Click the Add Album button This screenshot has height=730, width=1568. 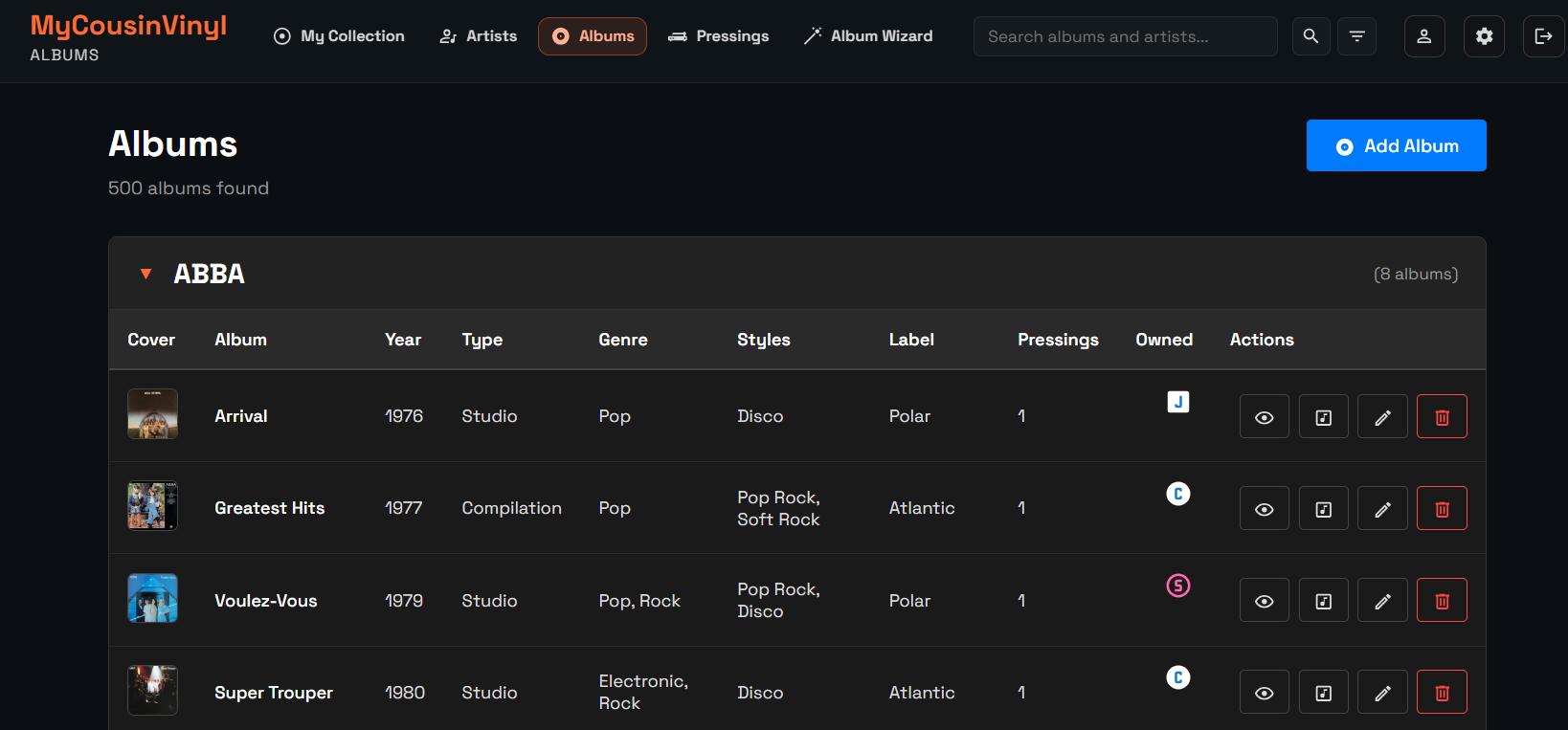point(1397,145)
